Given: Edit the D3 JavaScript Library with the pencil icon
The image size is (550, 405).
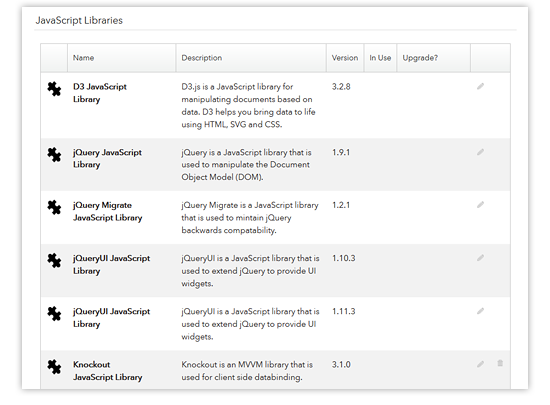Looking at the screenshot, I should click(x=481, y=86).
